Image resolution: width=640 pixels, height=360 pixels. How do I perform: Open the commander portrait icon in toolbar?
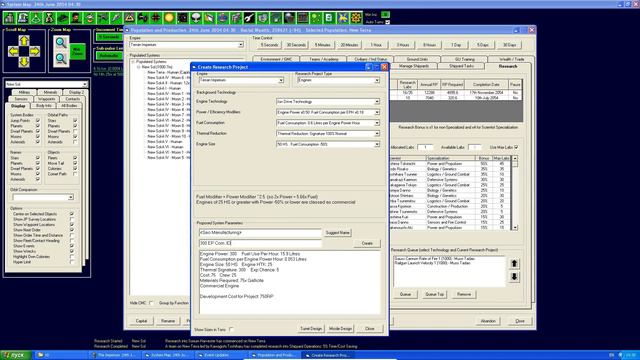point(76,18)
